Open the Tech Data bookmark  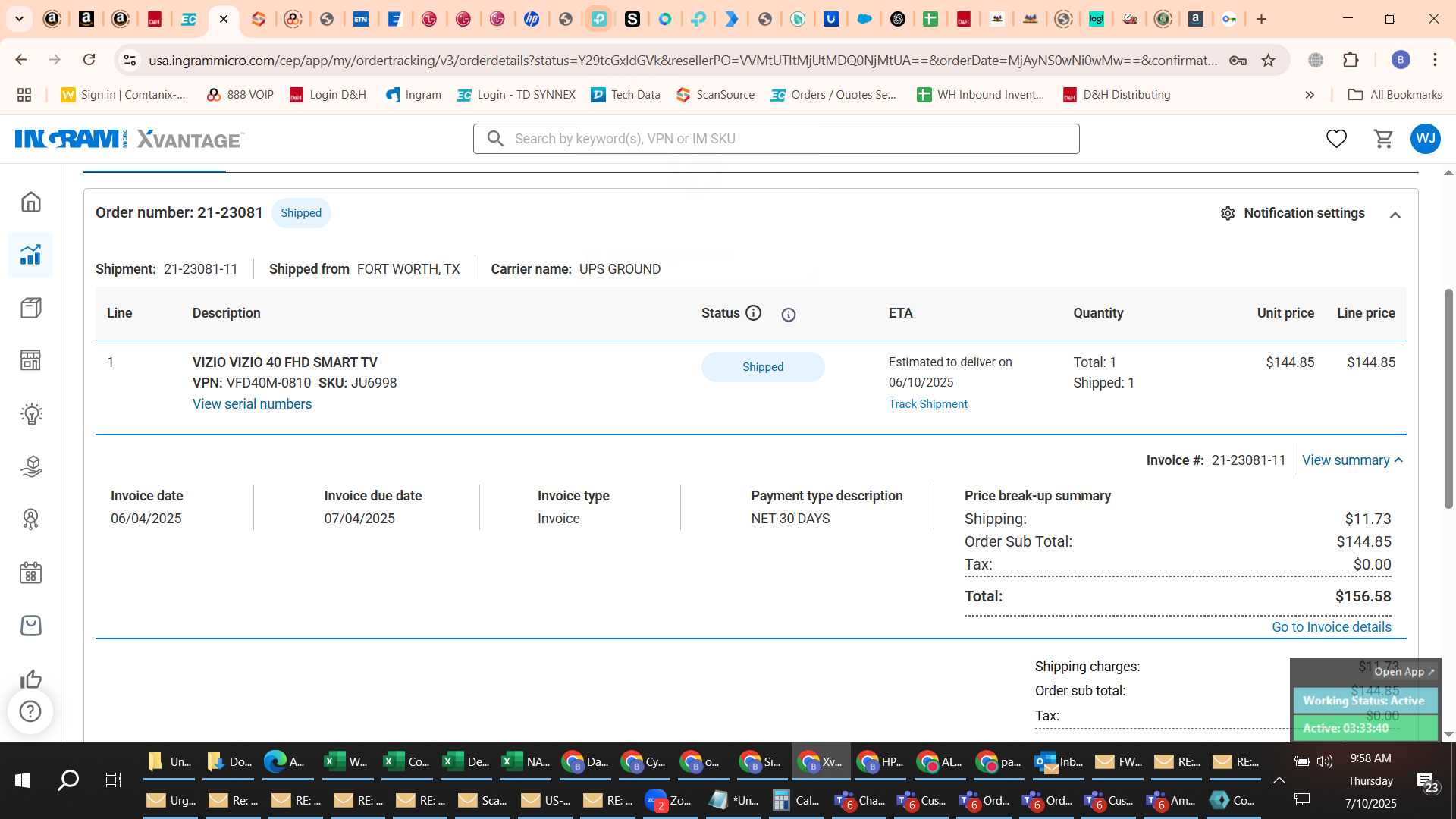coord(626,95)
